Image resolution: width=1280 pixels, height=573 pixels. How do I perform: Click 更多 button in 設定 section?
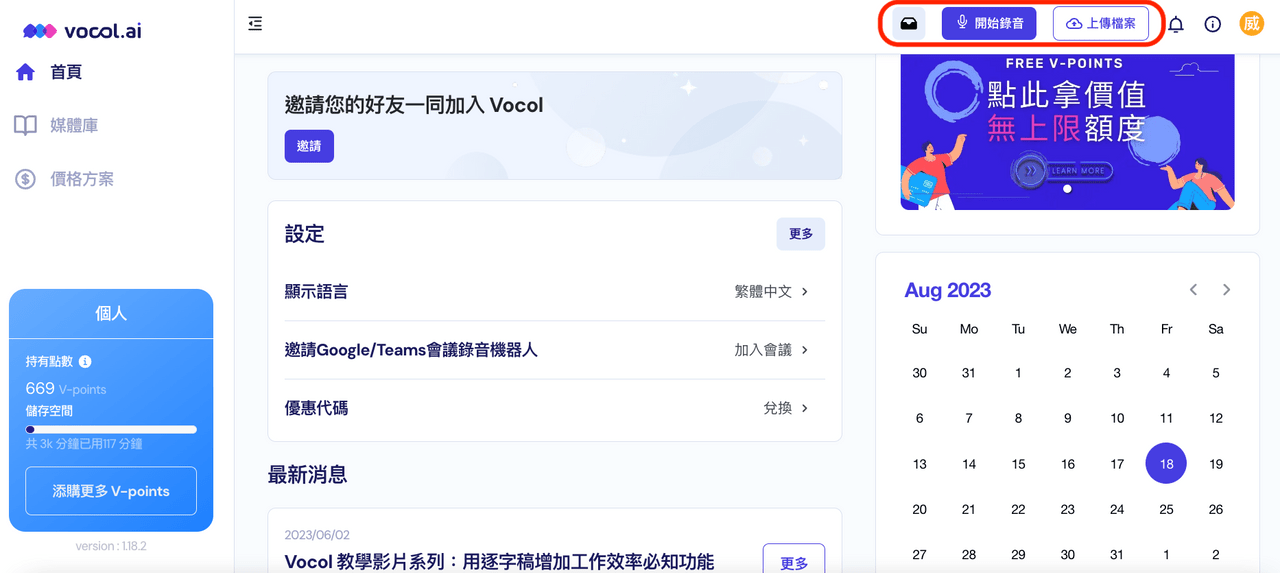click(x=801, y=234)
